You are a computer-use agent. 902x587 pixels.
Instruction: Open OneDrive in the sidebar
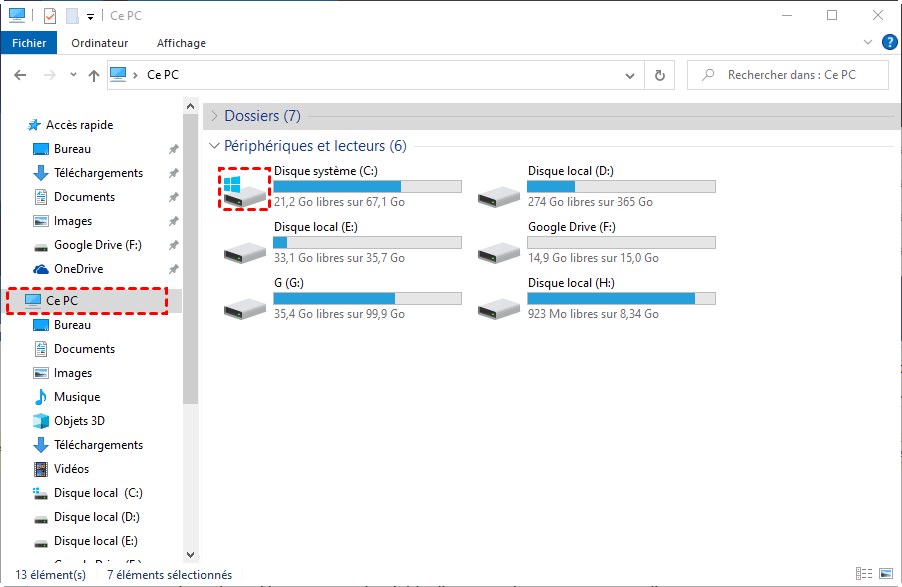78,269
